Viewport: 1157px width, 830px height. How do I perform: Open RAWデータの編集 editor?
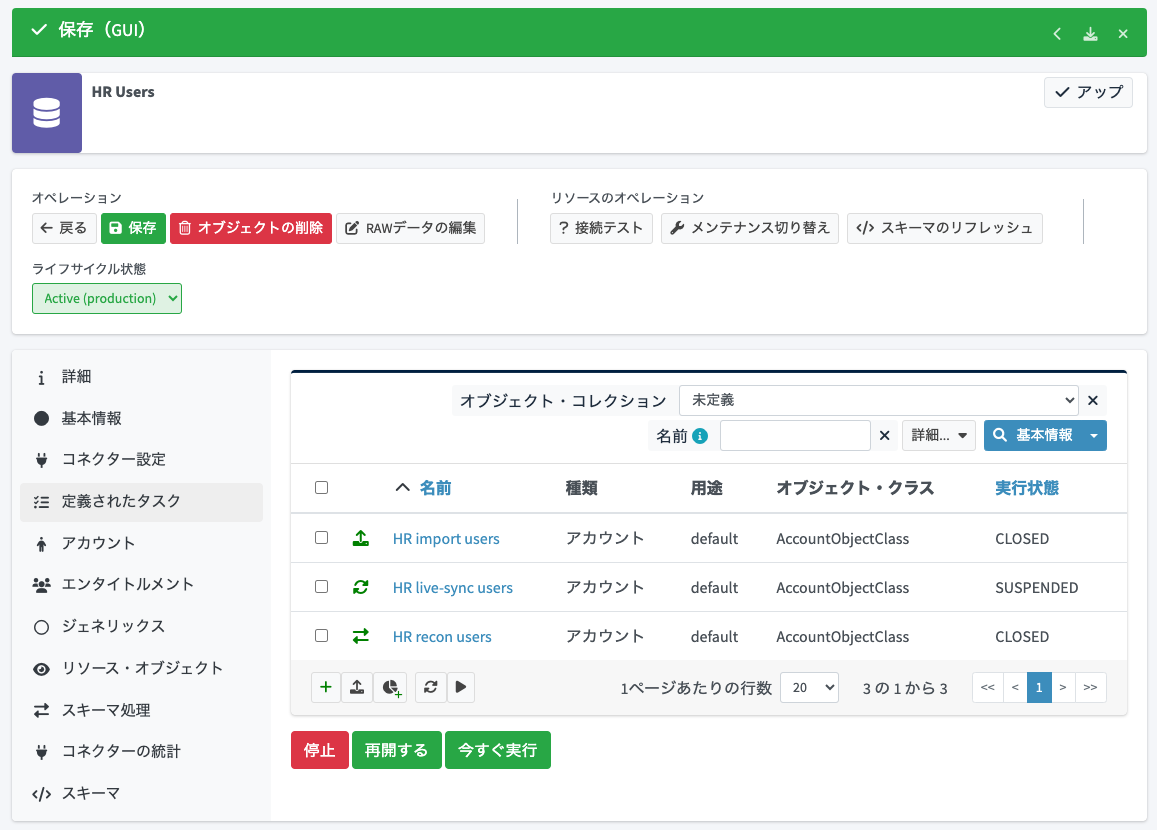pos(410,228)
